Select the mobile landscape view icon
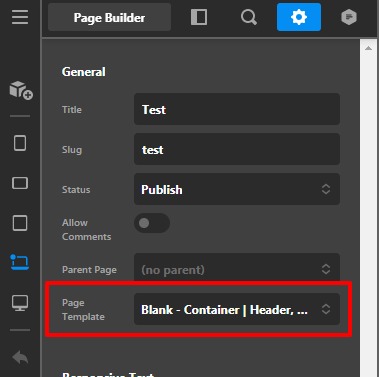The height and width of the screenshot is (377, 379). point(20,183)
